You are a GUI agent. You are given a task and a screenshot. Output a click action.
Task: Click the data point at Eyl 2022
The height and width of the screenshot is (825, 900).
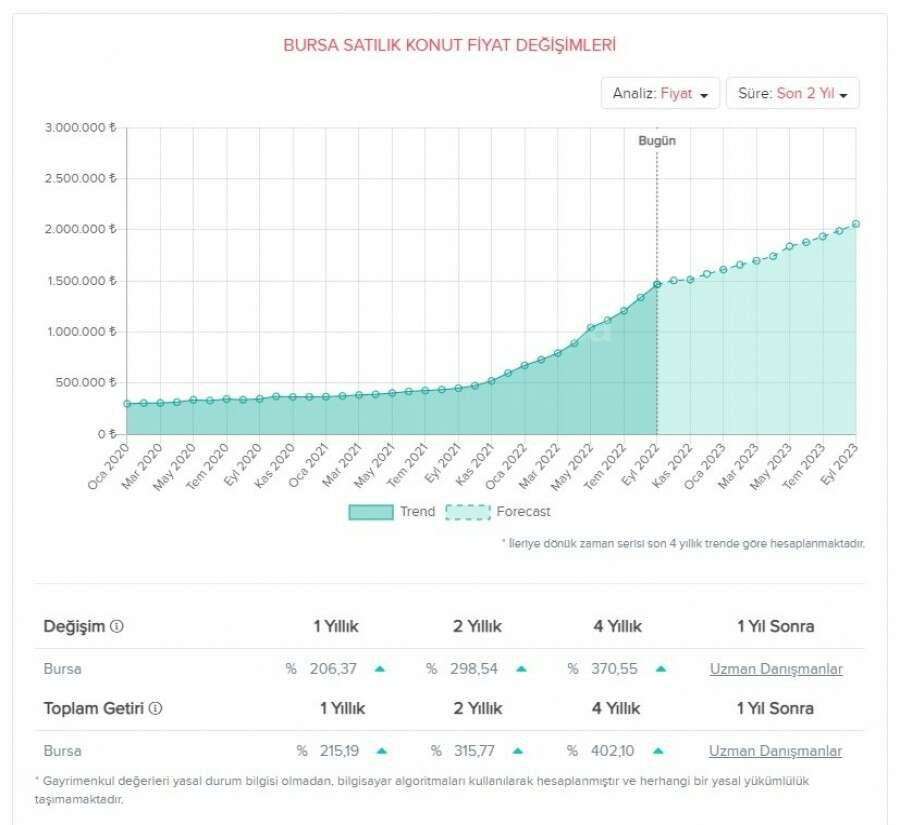click(x=657, y=285)
